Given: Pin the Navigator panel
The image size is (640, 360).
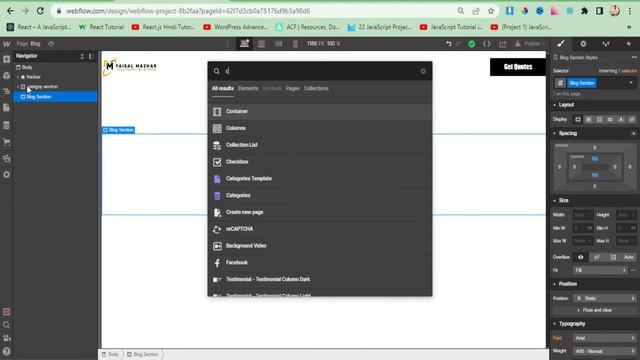Looking at the screenshot, I should pyautogui.click(x=91, y=56).
